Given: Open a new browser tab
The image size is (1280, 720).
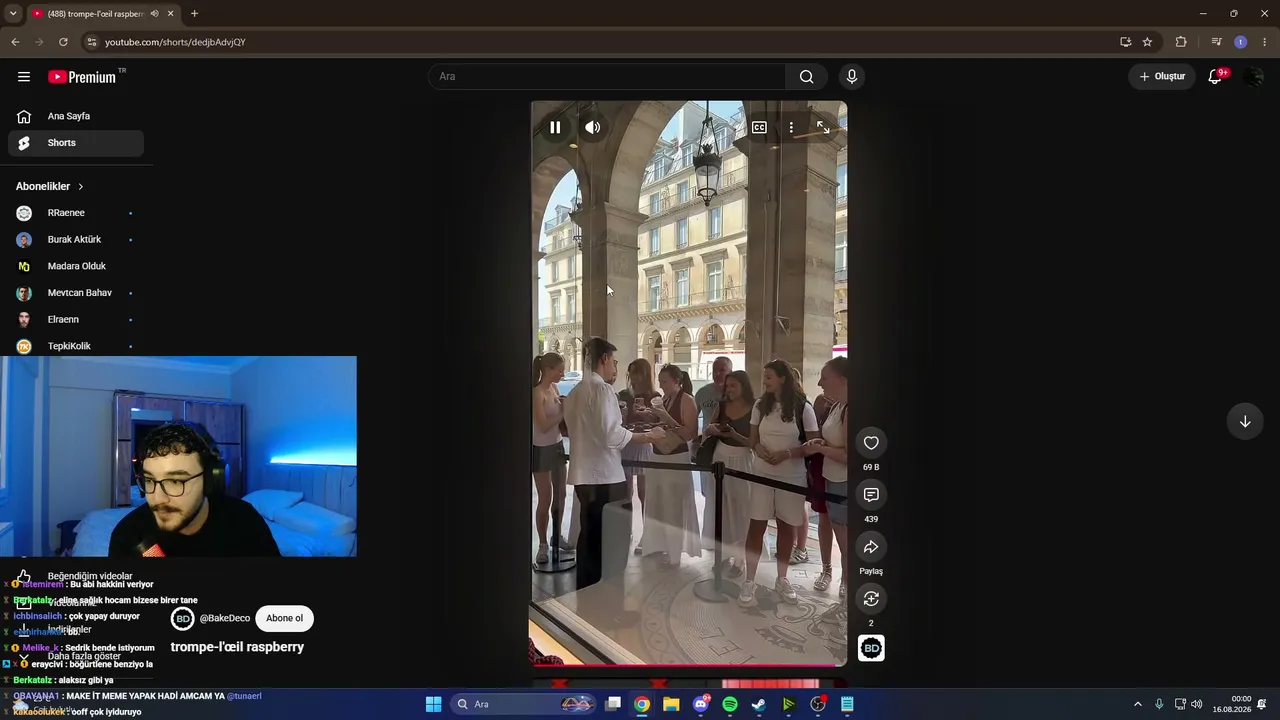Looking at the screenshot, I should 194,14.
